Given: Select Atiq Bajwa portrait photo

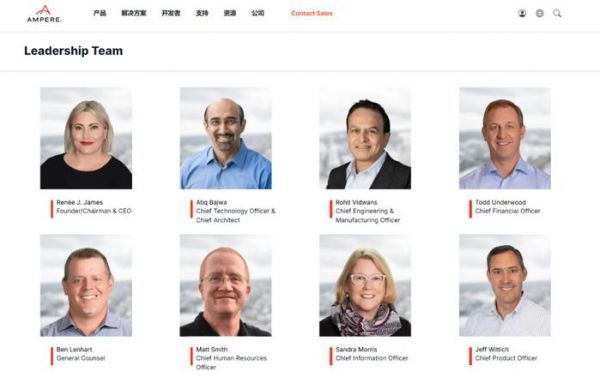Looking at the screenshot, I should [226, 138].
